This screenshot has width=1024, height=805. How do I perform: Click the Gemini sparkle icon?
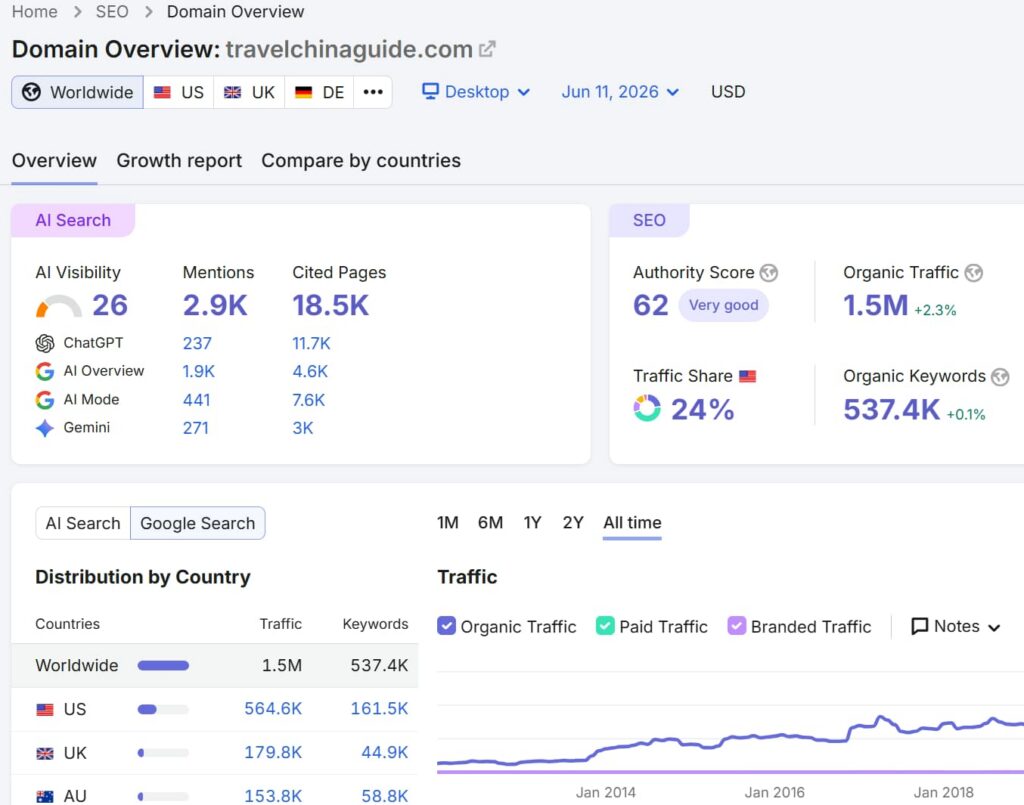click(44, 428)
